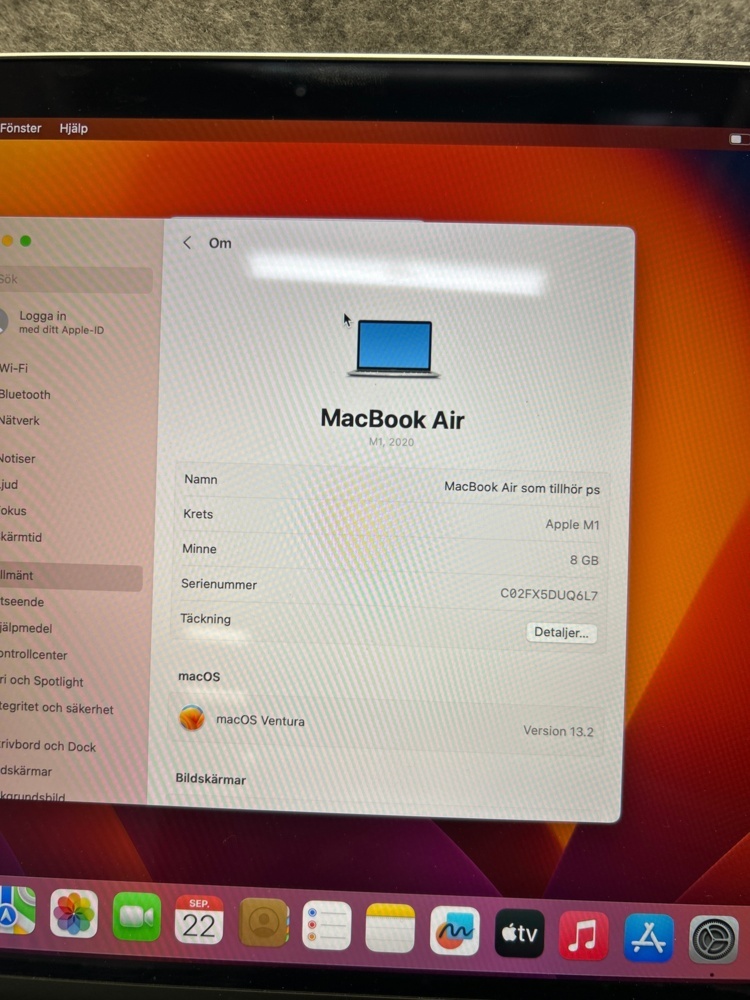Open the App Store in the Dock
The width and height of the screenshot is (750, 1000).
click(649, 938)
